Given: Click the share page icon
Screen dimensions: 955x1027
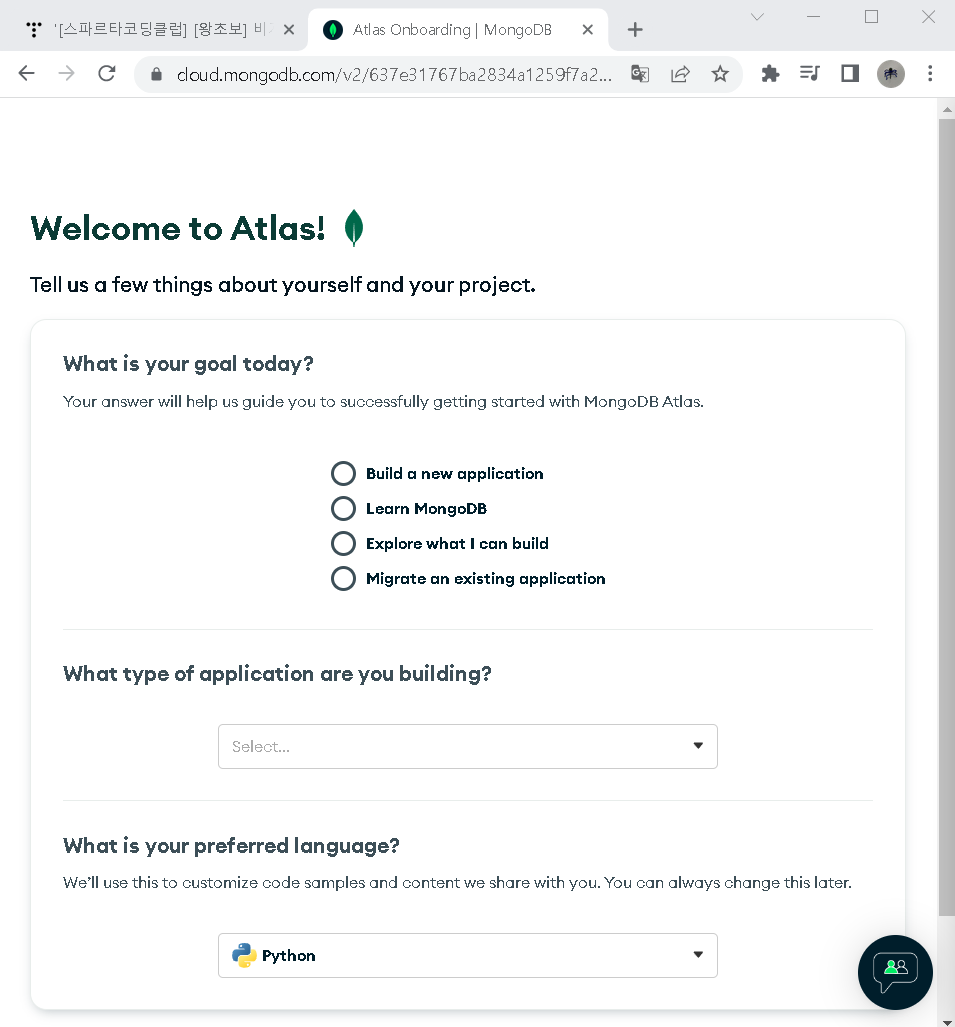Looking at the screenshot, I should [x=681, y=74].
